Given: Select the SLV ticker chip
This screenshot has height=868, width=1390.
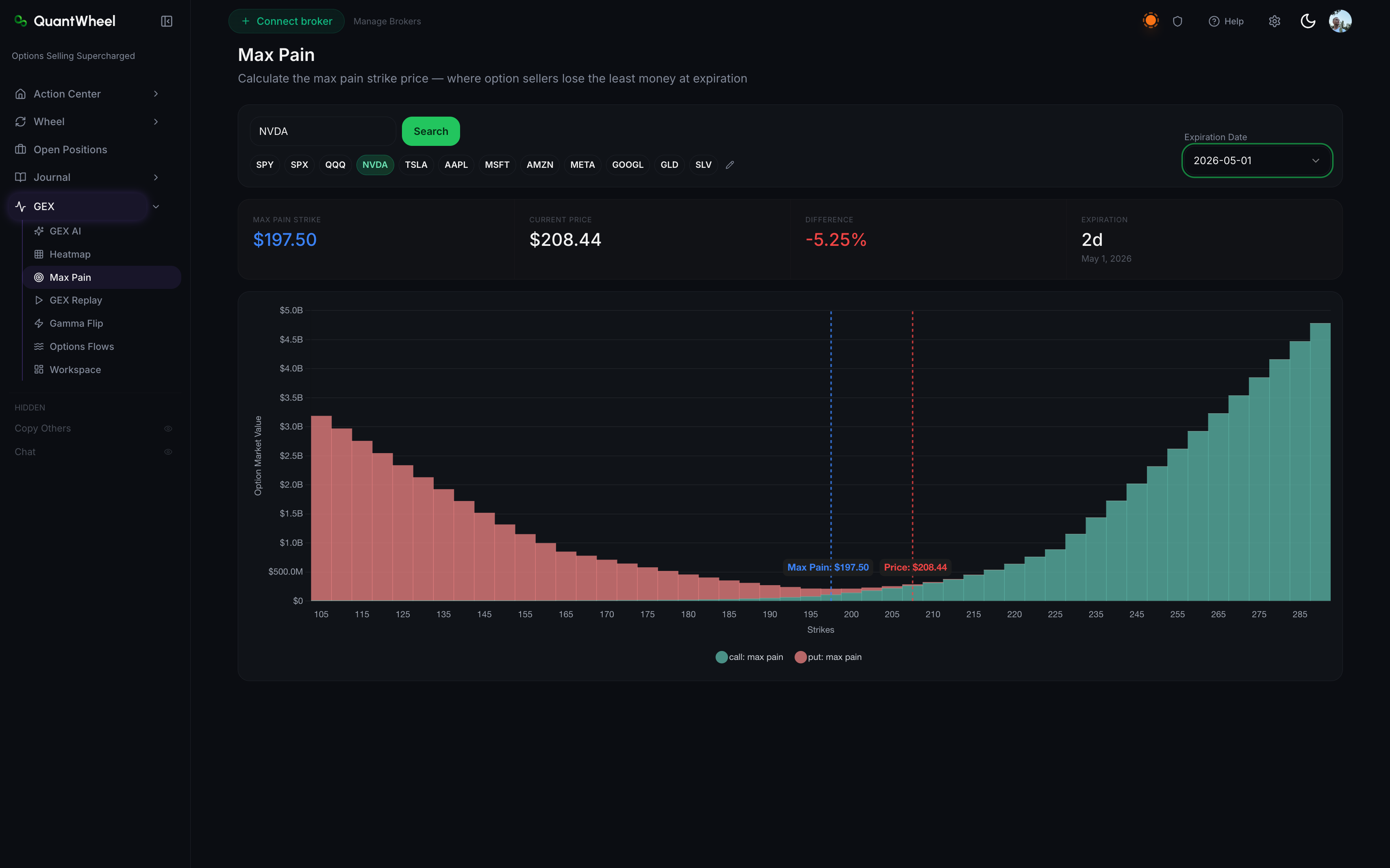Looking at the screenshot, I should coord(703,165).
